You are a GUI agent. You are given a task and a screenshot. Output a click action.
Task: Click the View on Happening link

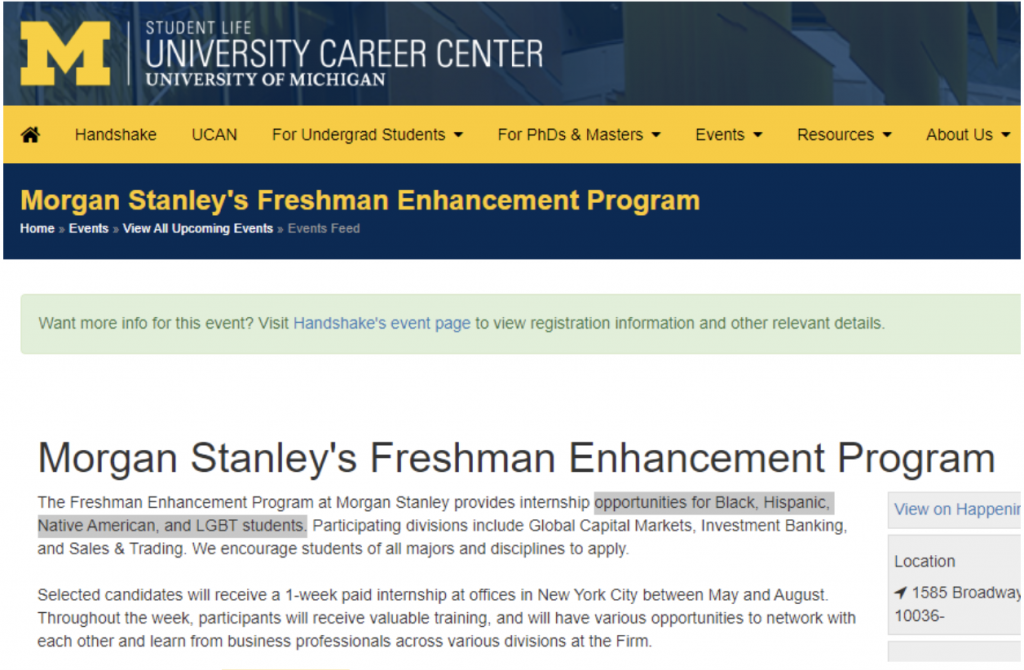point(957,509)
